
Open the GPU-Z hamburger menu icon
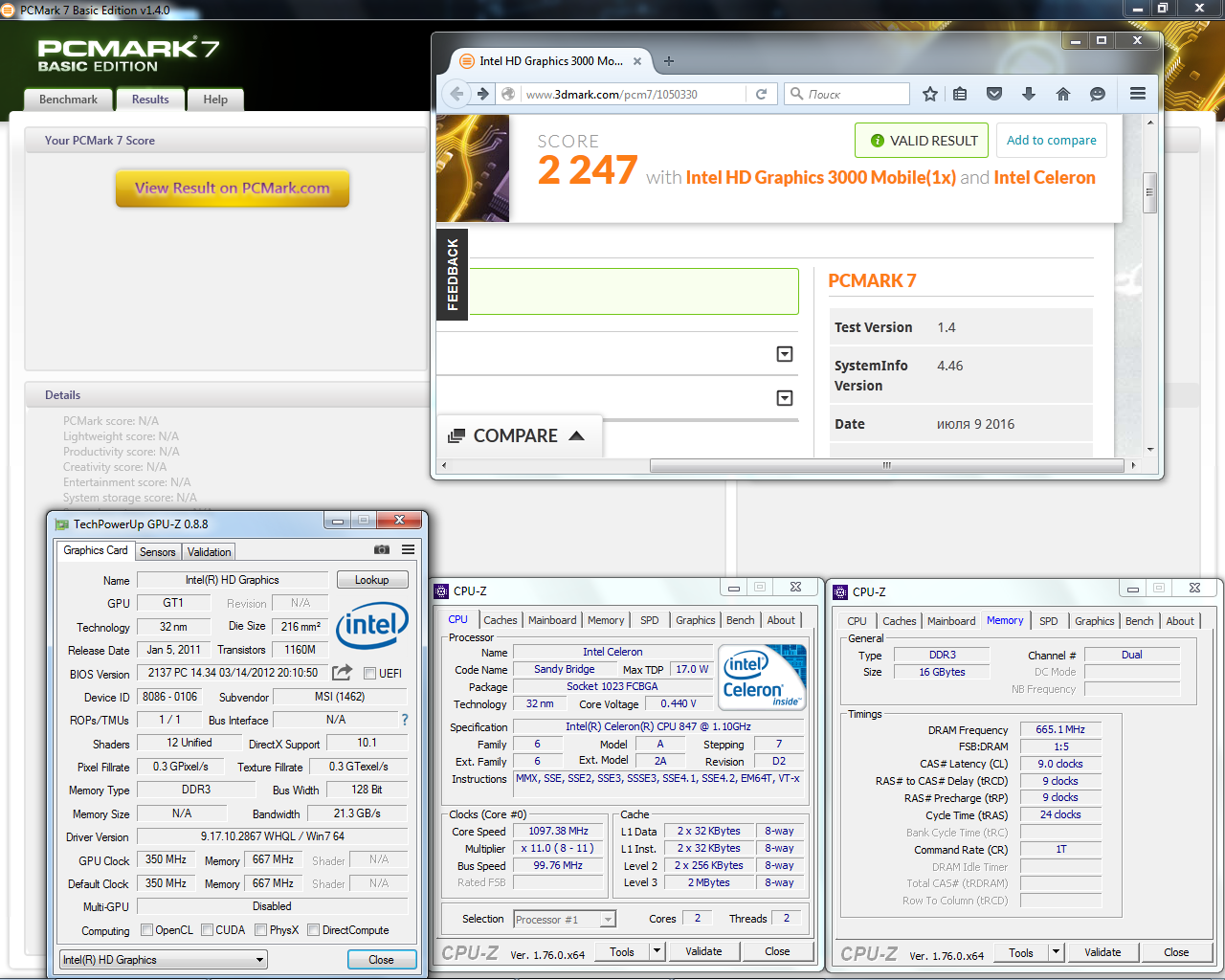(x=409, y=550)
